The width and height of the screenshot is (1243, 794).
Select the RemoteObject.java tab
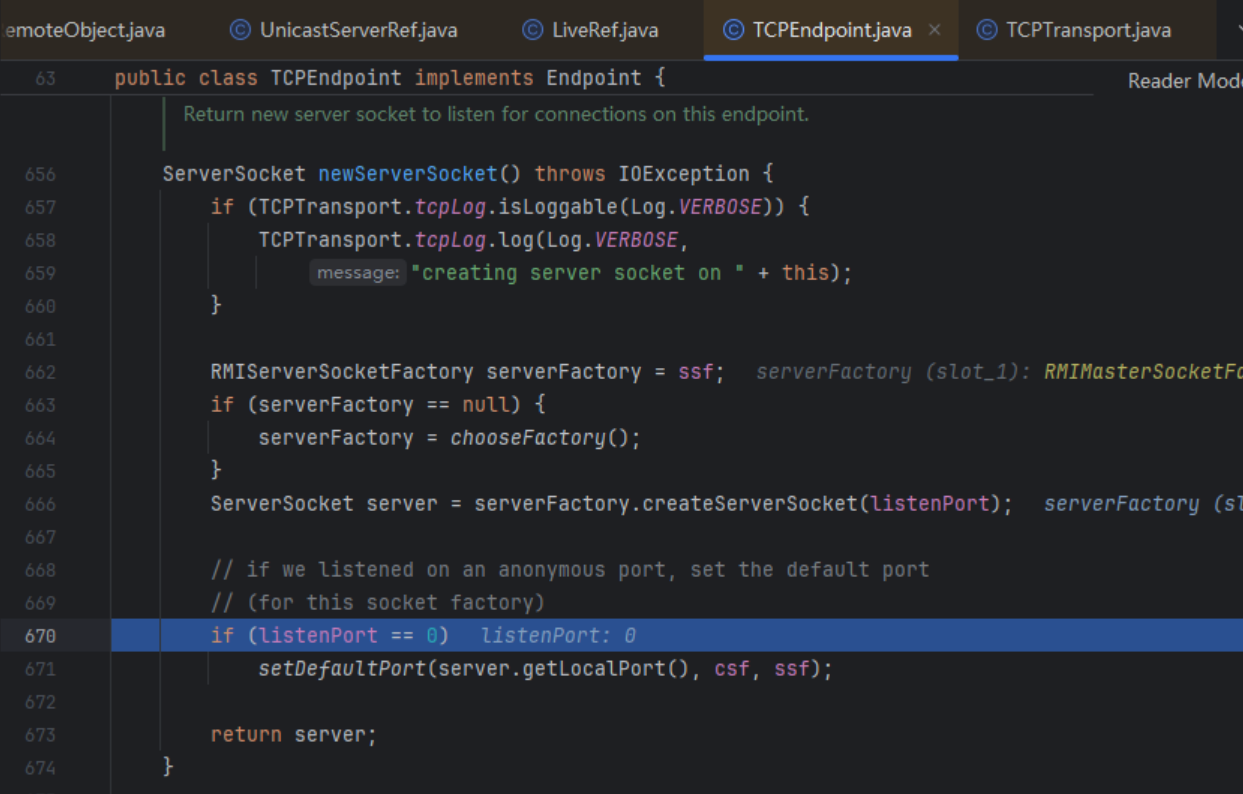pyautogui.click(x=84, y=30)
